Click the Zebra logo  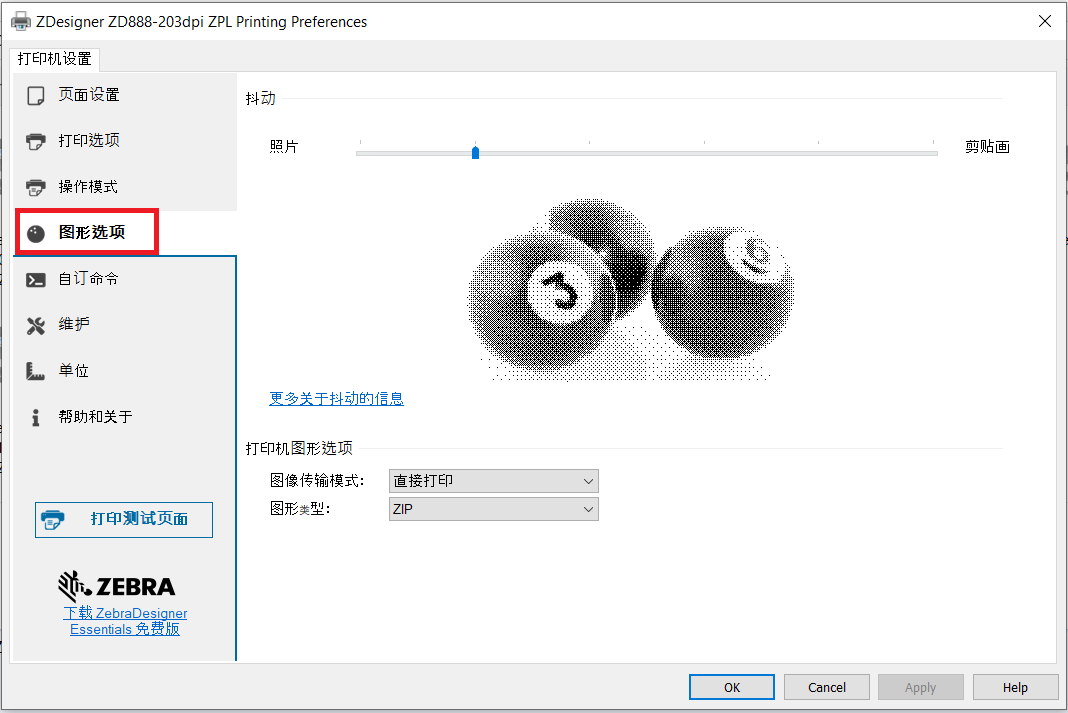117,586
